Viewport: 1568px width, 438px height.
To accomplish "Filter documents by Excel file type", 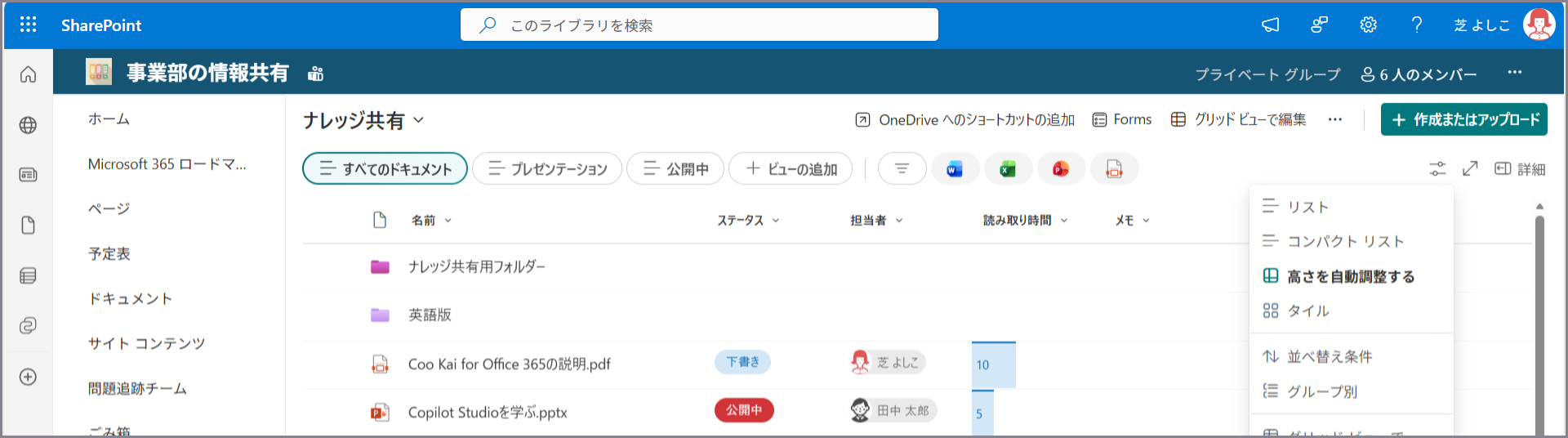I will [1008, 169].
